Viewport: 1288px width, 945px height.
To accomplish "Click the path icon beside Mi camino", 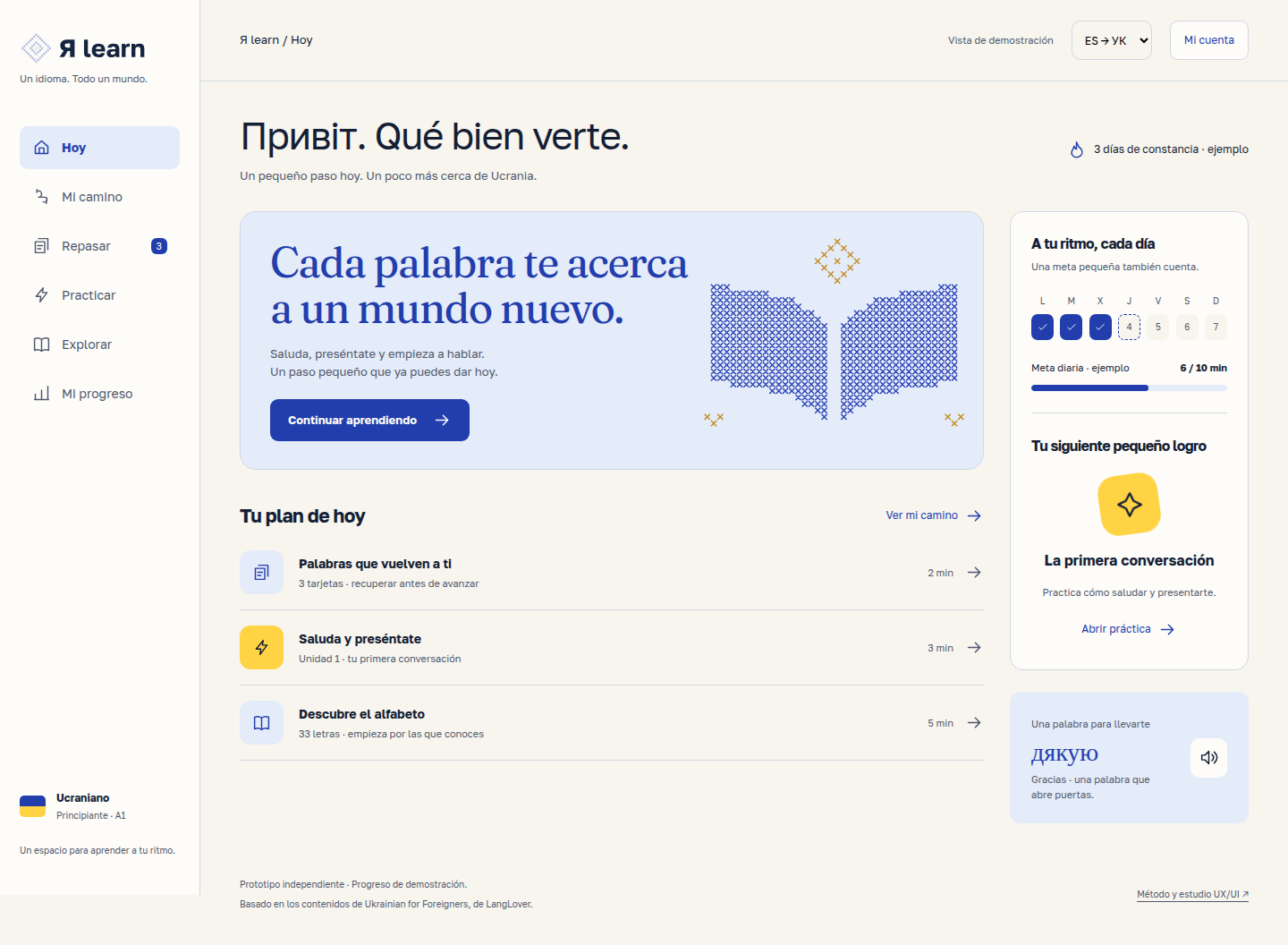I will click(x=41, y=197).
